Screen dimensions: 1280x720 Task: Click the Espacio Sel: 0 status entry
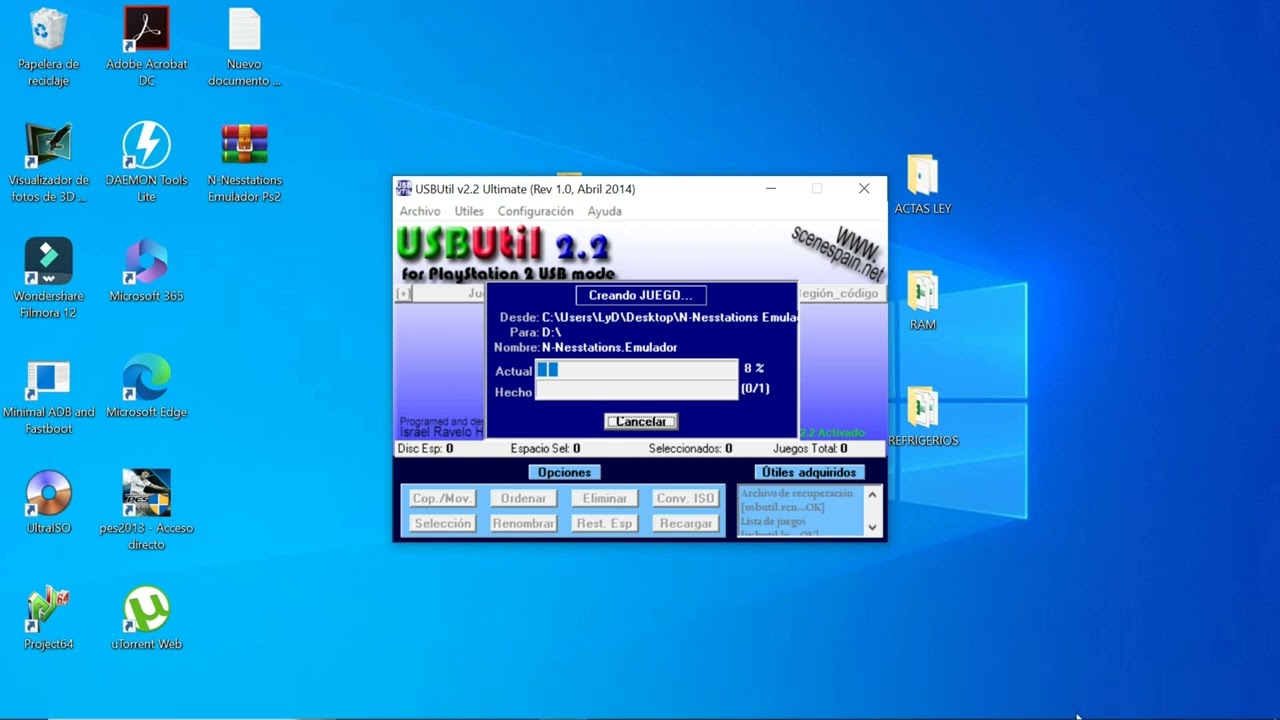pyautogui.click(x=545, y=449)
